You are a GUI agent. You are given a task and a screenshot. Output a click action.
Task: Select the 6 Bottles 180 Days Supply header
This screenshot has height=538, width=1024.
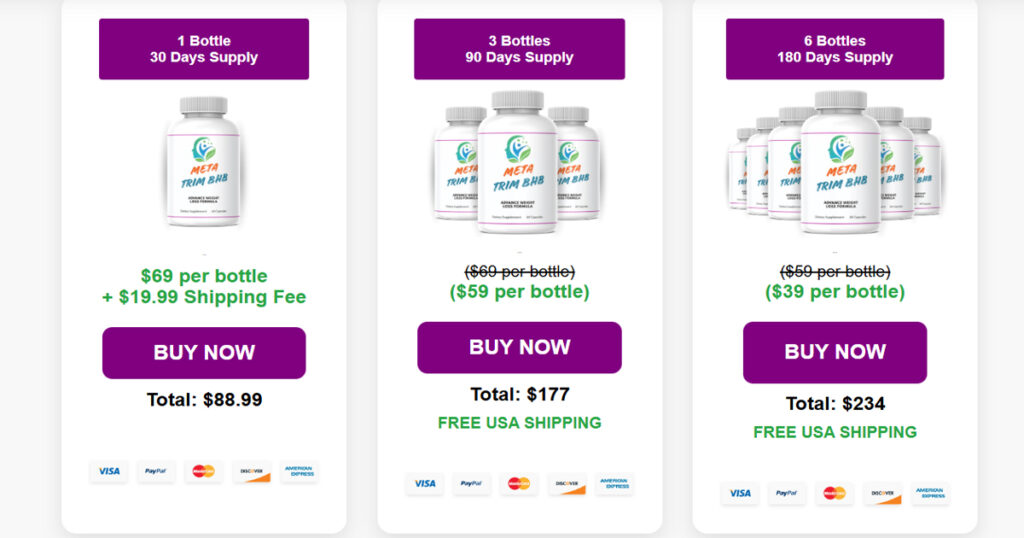835,49
